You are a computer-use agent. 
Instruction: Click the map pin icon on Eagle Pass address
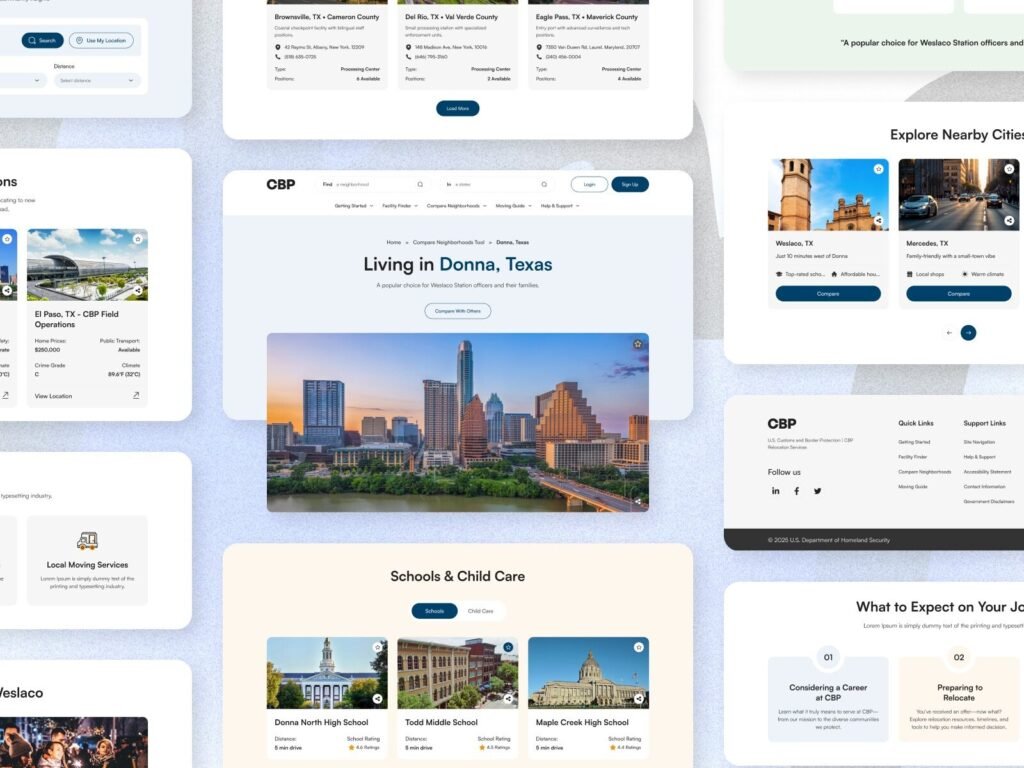pos(539,47)
